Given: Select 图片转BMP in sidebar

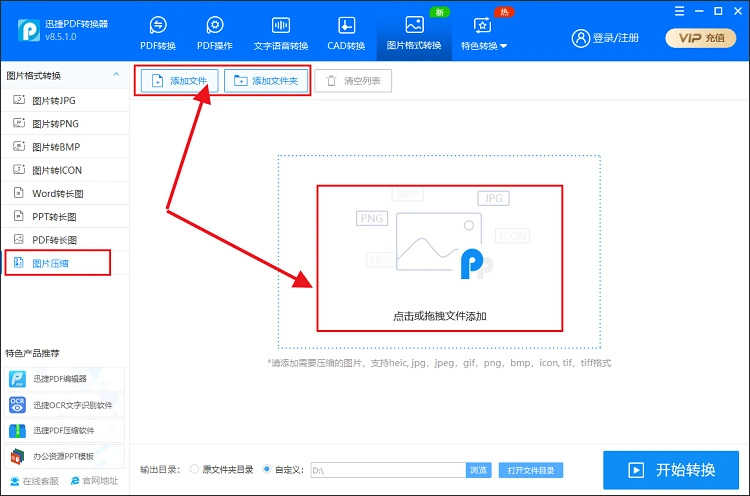Looking at the screenshot, I should coord(65,147).
